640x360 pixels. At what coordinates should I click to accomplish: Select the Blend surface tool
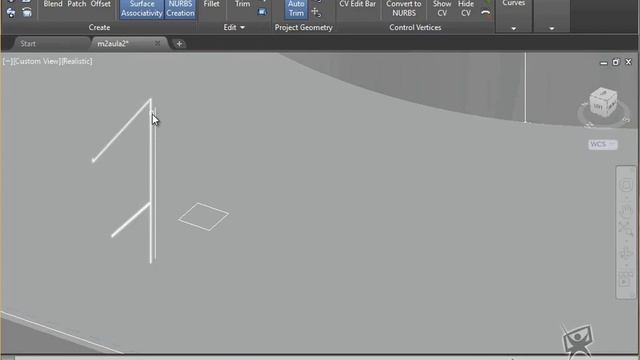(53, 4)
